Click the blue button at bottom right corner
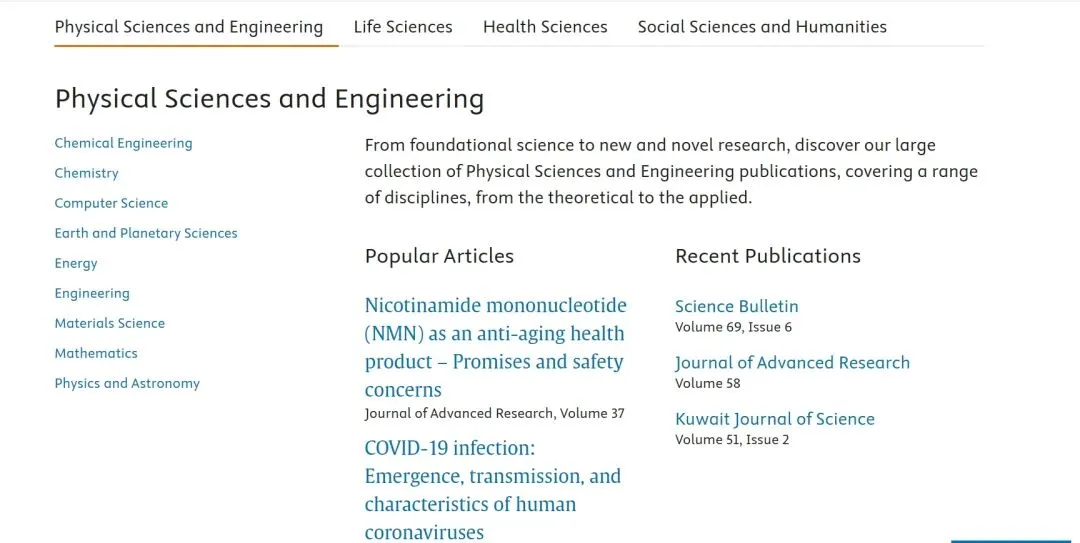Image resolution: width=1080 pixels, height=543 pixels. pyautogui.click(x=1010, y=541)
